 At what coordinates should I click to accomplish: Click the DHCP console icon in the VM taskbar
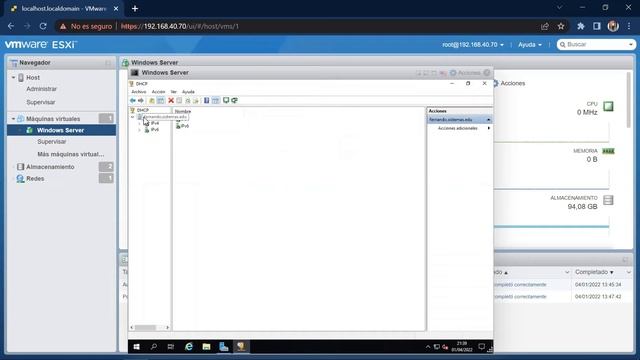241,347
